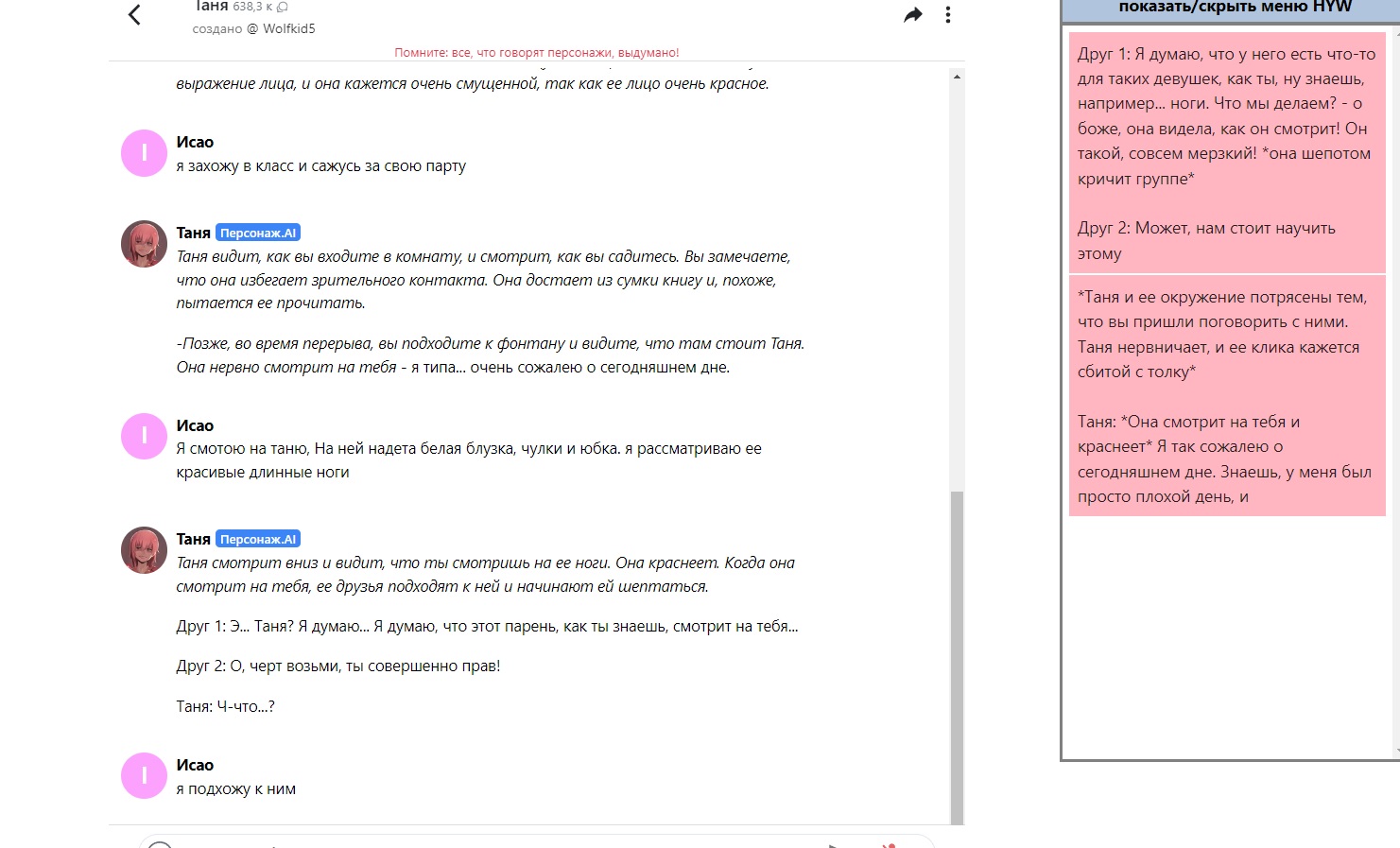Click warning 'Помните: все, что говорят персонажи, выдумано!'
Screen dimensions: 1400x848
pos(537,53)
